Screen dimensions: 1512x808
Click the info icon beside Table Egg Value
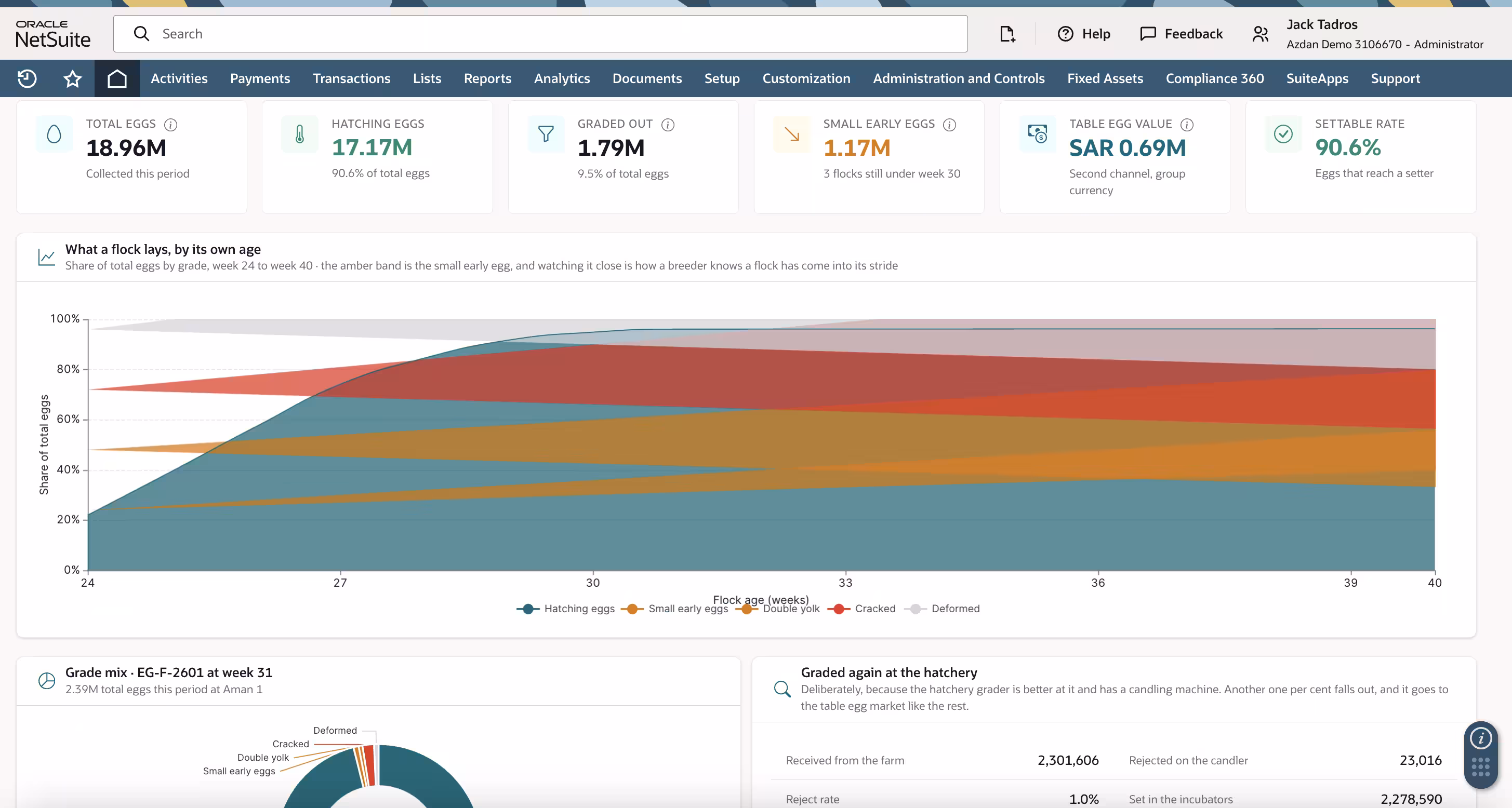(x=1187, y=125)
